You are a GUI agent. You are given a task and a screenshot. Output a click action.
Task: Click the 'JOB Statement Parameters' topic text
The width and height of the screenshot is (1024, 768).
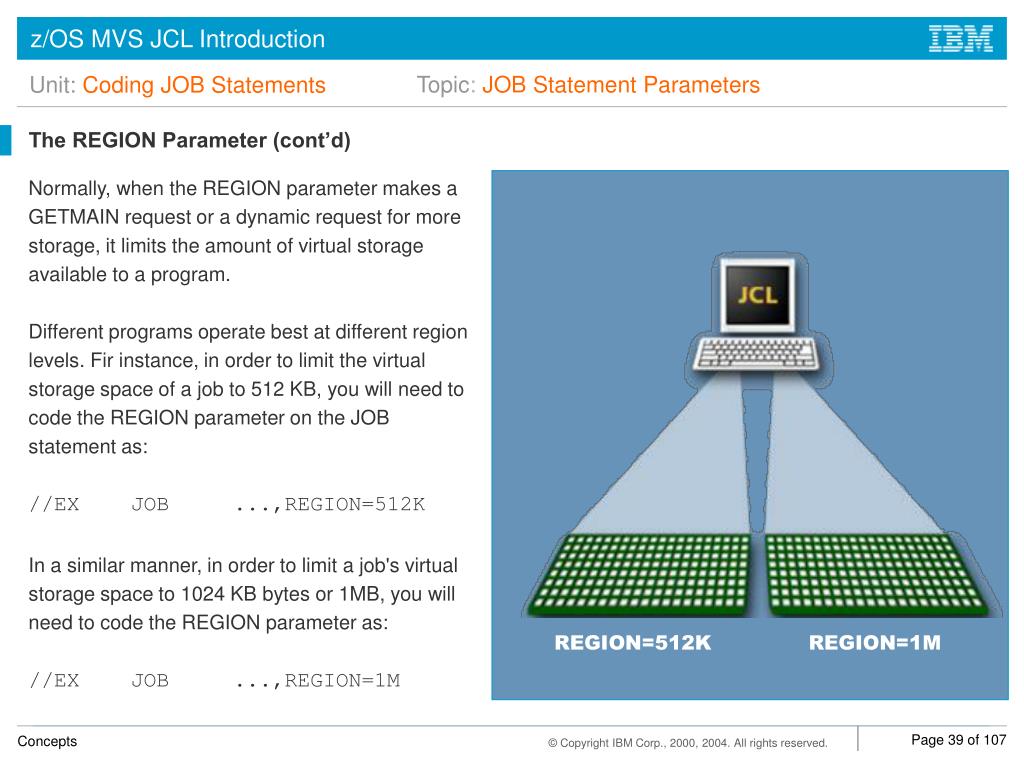coord(621,85)
